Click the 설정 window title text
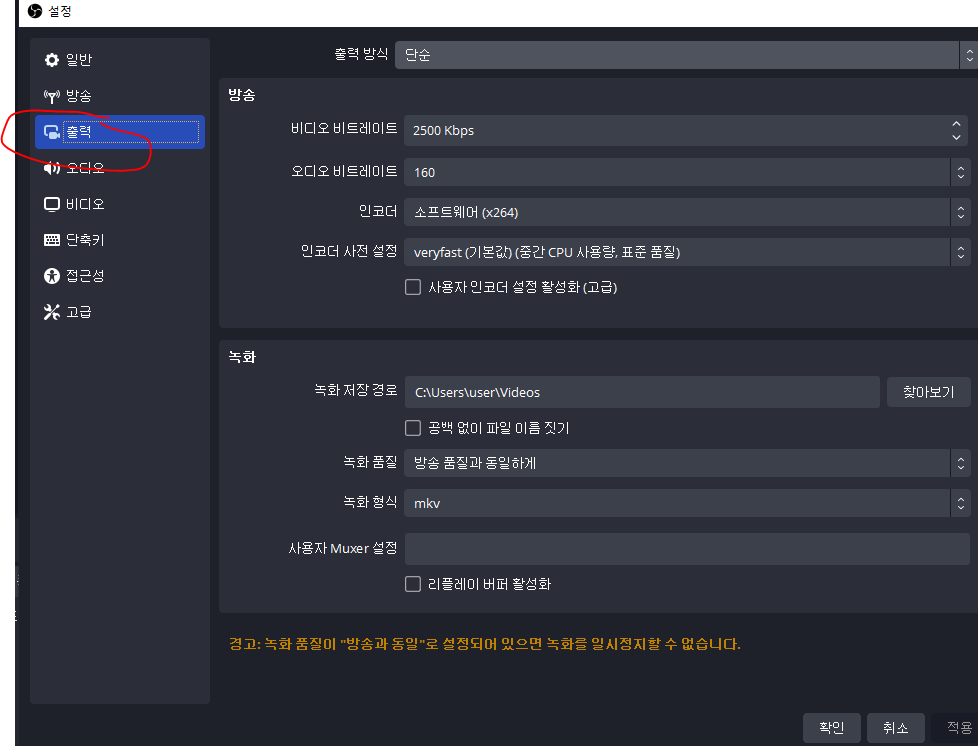 coord(60,11)
